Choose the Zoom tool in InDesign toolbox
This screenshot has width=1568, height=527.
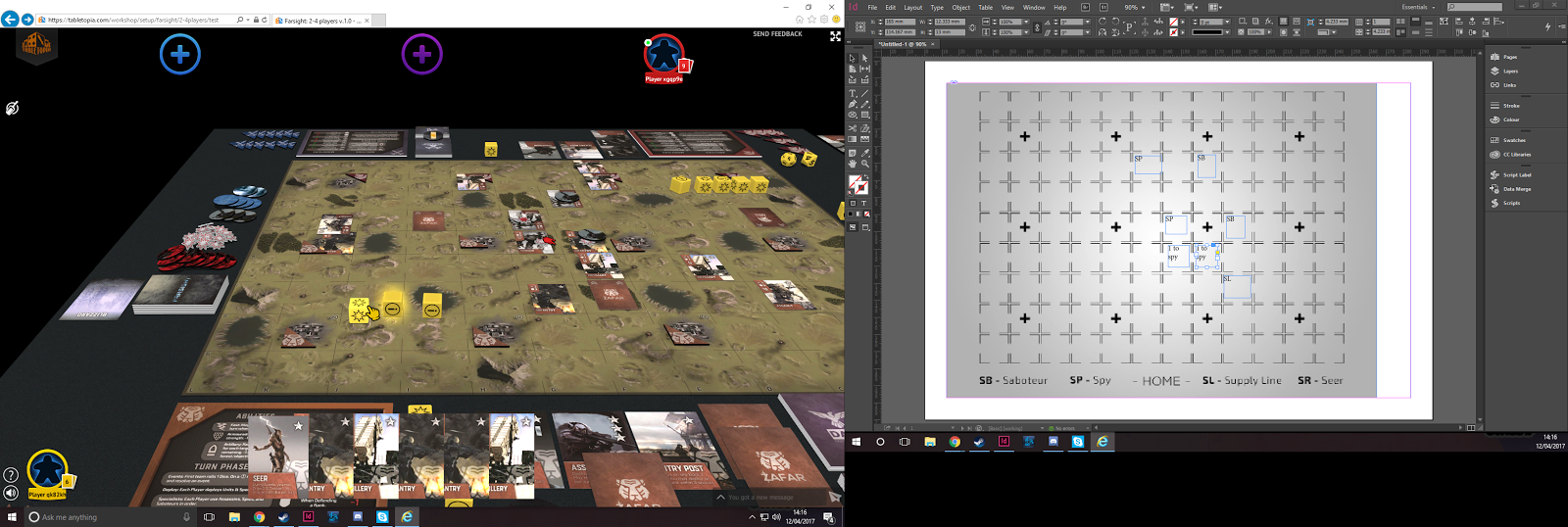(x=864, y=163)
